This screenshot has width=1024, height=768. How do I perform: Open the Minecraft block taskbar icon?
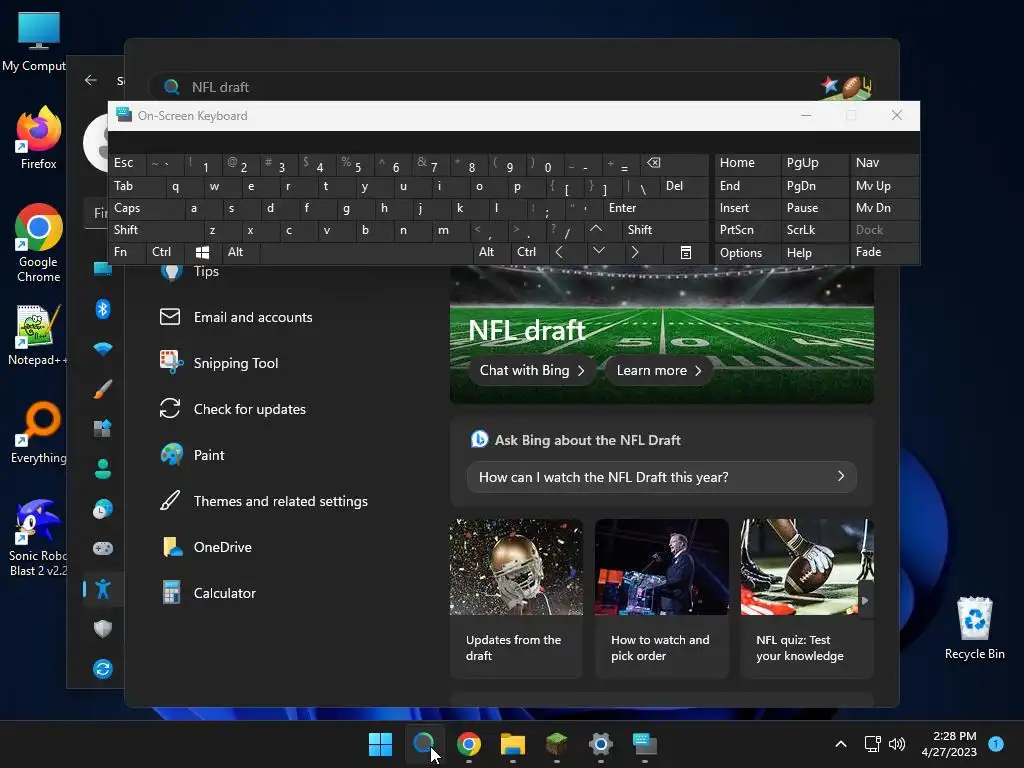556,744
